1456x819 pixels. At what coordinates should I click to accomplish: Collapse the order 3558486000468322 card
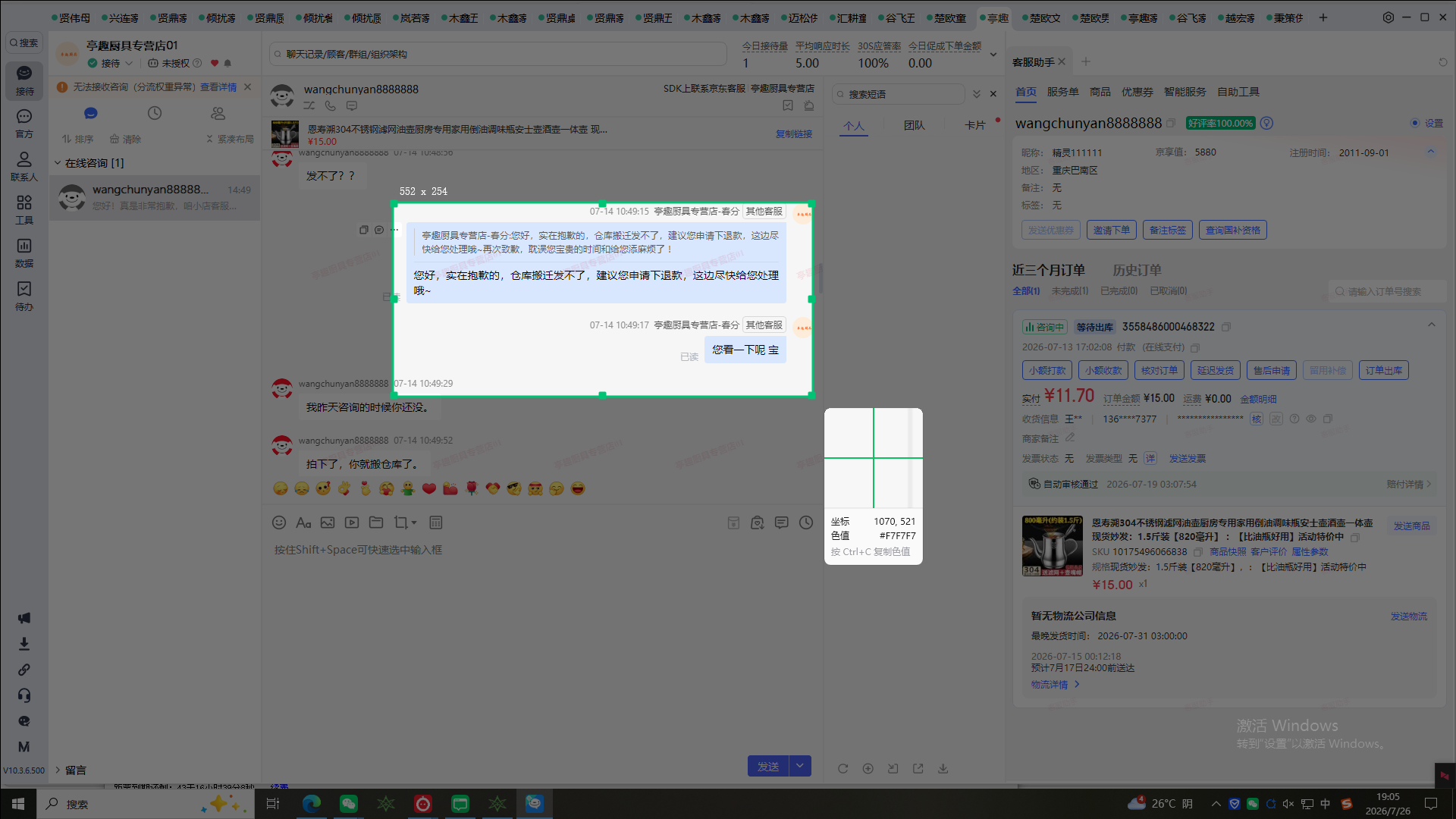1432,325
